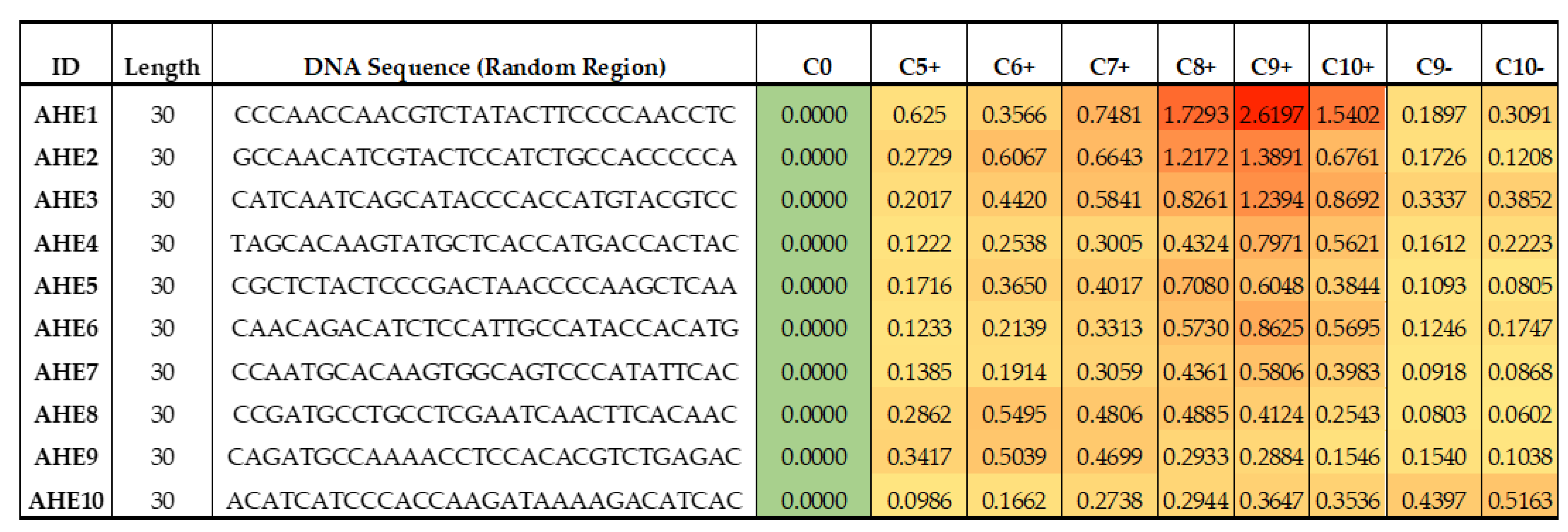Click the AHE2 sequence GCCAACATCGTACTCCATCTGCCACCCCCA
This screenshot has height=532, width=1568.
[x=485, y=157]
